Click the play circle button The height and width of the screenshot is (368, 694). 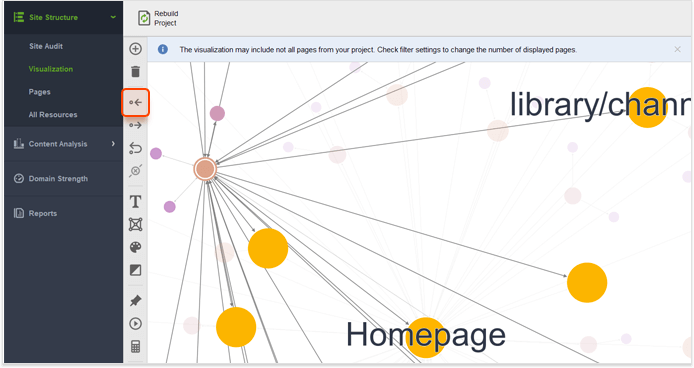[135, 324]
